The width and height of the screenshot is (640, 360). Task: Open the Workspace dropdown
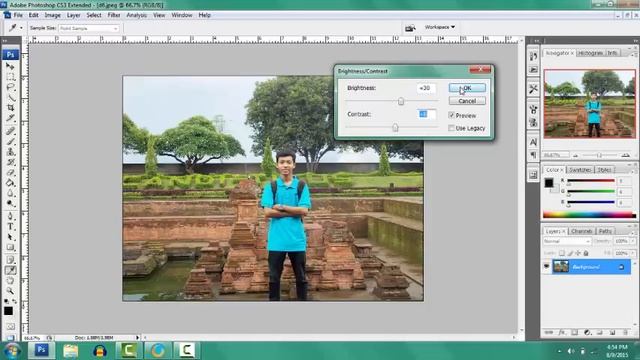[x=440, y=27]
